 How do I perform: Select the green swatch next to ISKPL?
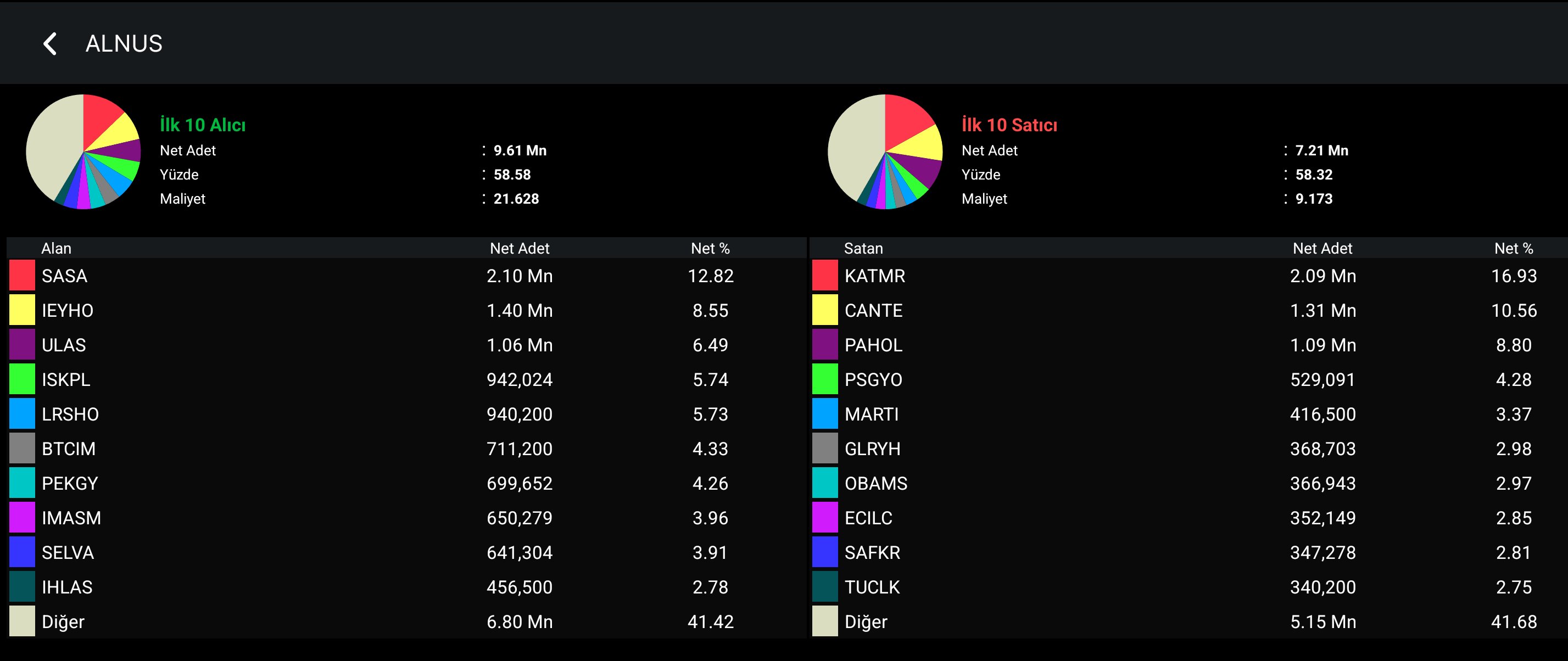pyautogui.click(x=22, y=379)
